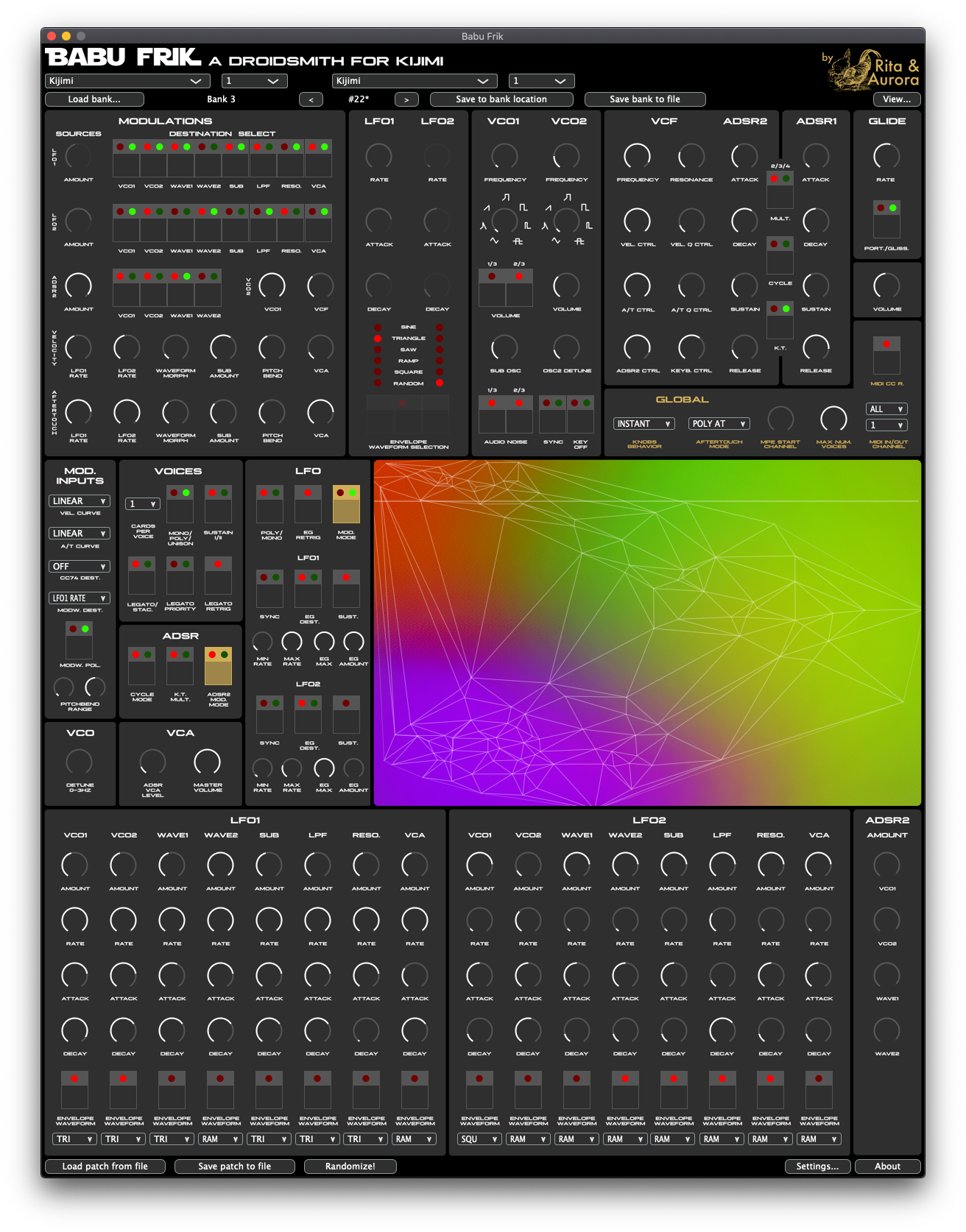The width and height of the screenshot is (966, 1232).
Task: Click the #22* patch name label
Action: (x=359, y=99)
